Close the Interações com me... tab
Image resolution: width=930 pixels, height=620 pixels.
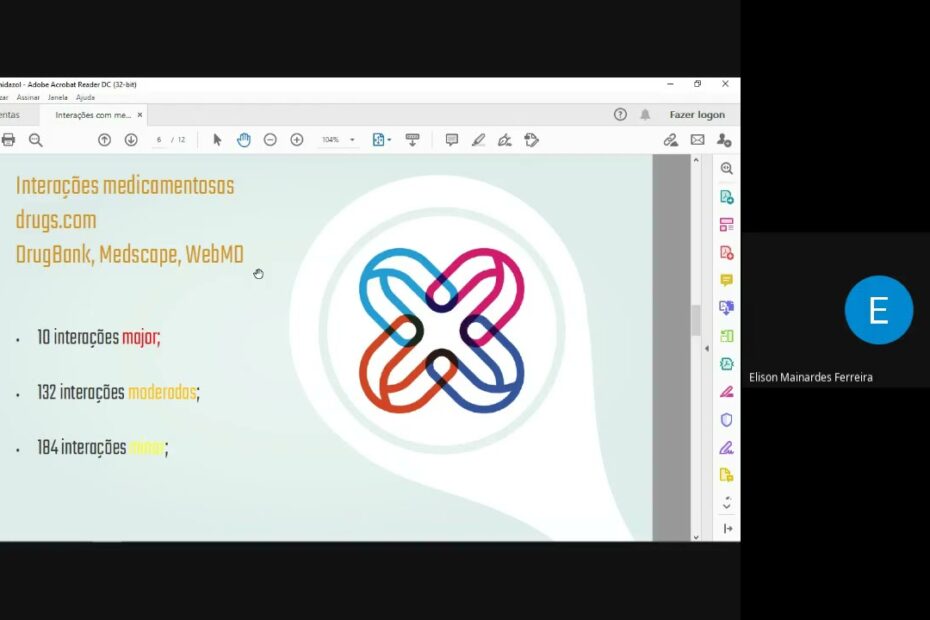140,115
